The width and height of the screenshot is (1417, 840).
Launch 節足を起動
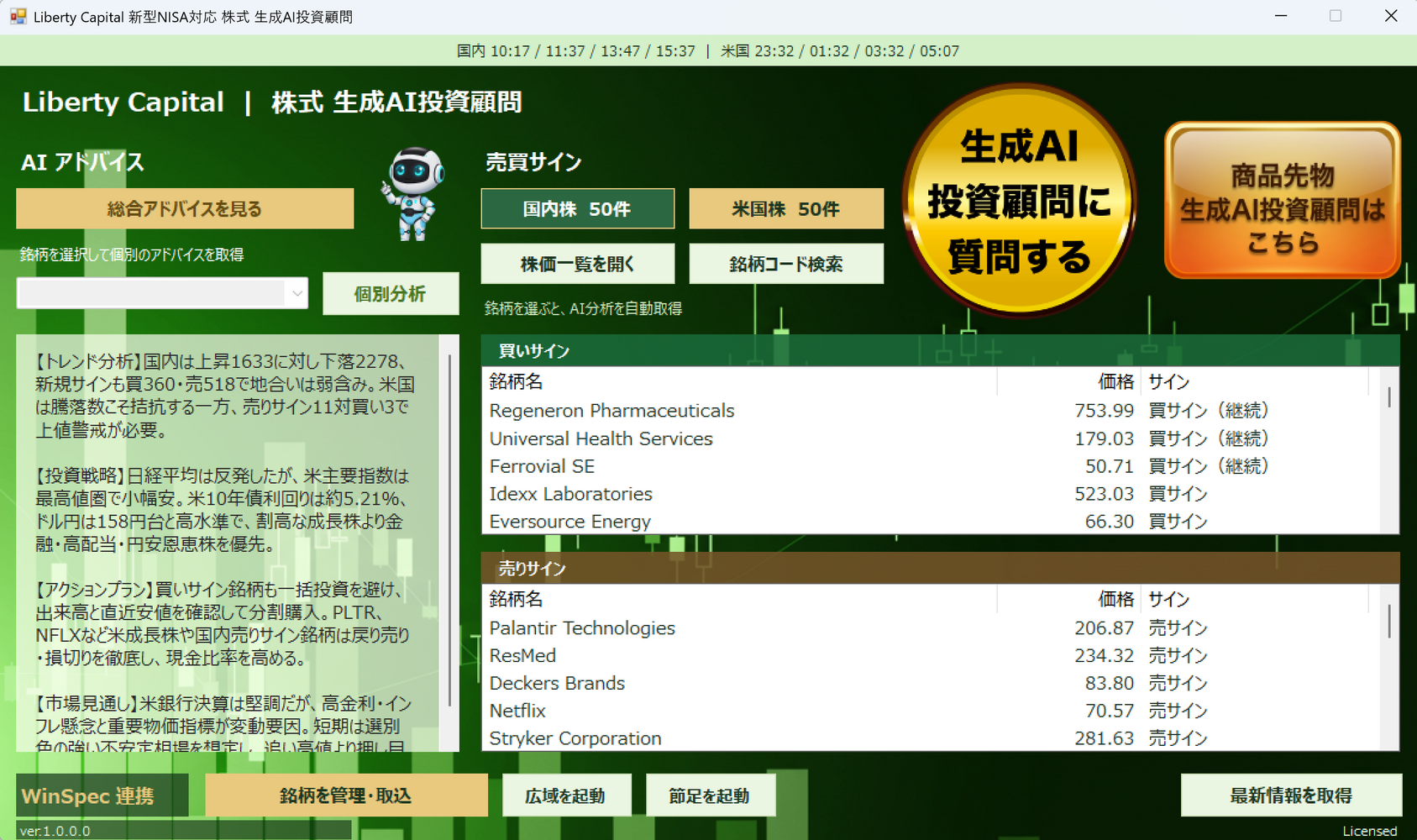[710, 795]
